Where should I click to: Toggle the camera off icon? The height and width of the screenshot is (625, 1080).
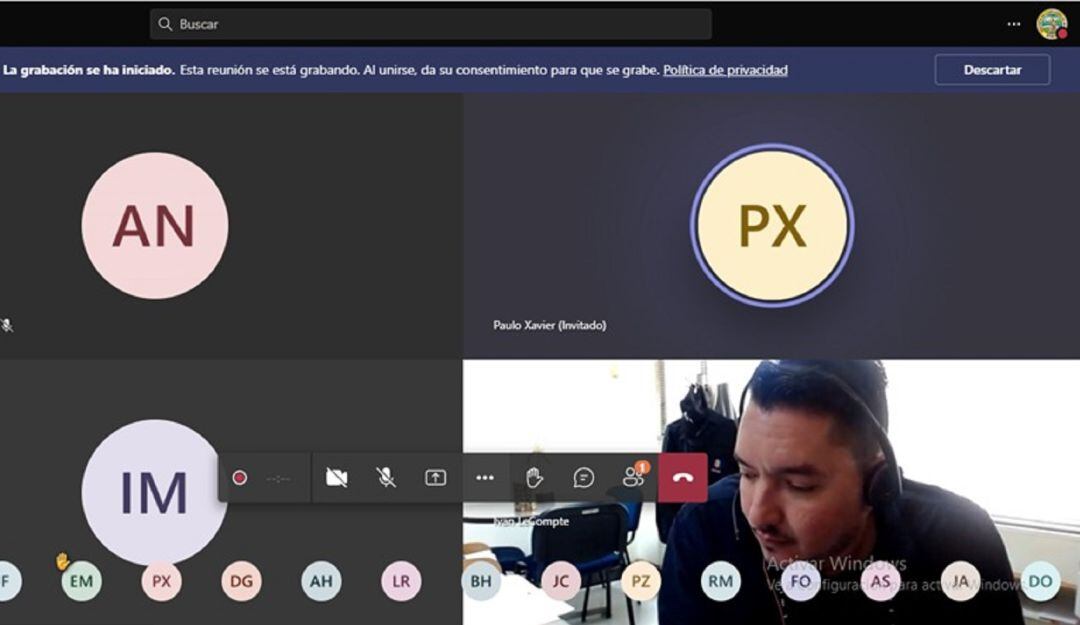[x=336, y=478]
